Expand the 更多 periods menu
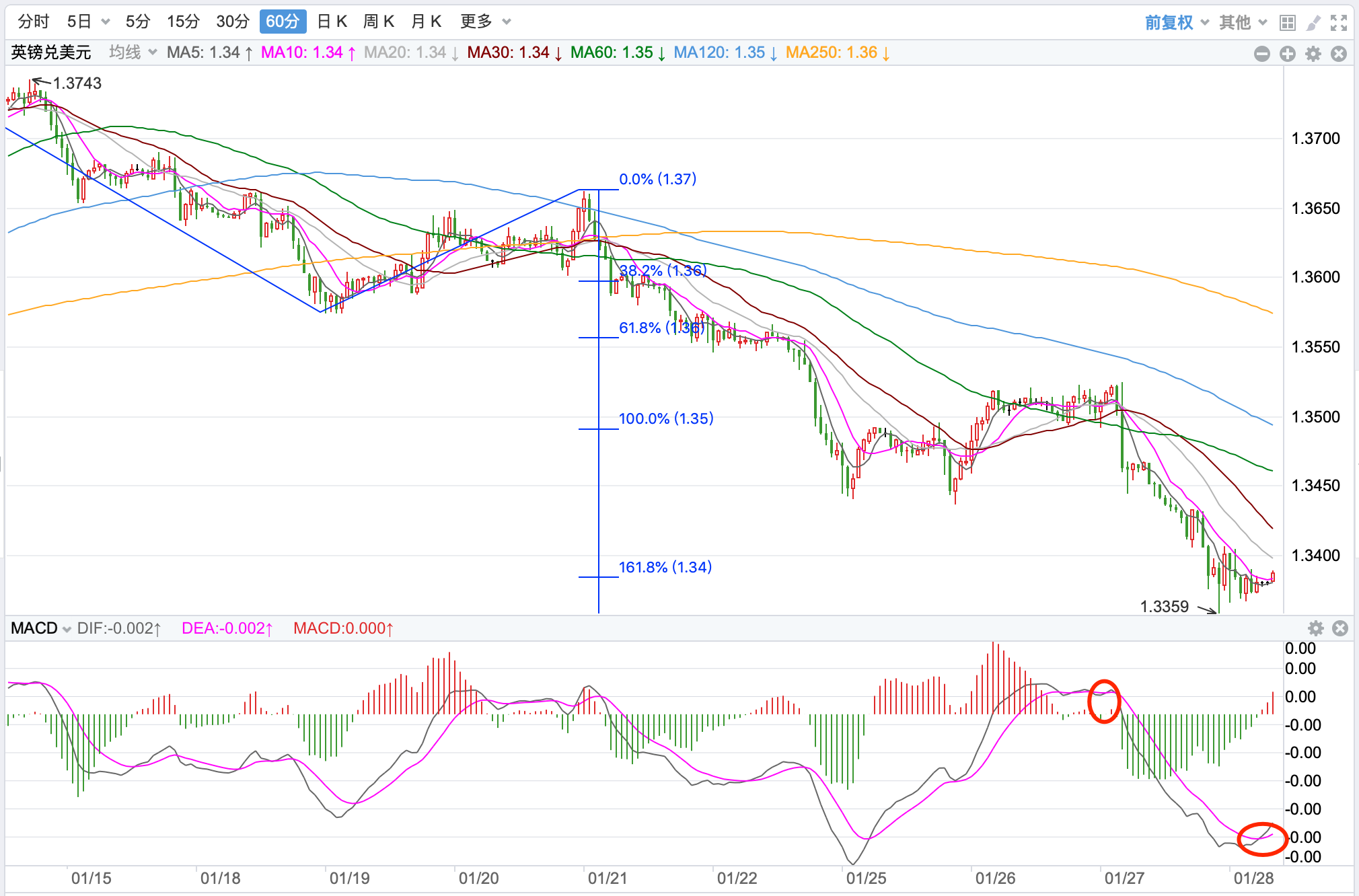This screenshot has width=1359, height=896. pyautogui.click(x=486, y=22)
